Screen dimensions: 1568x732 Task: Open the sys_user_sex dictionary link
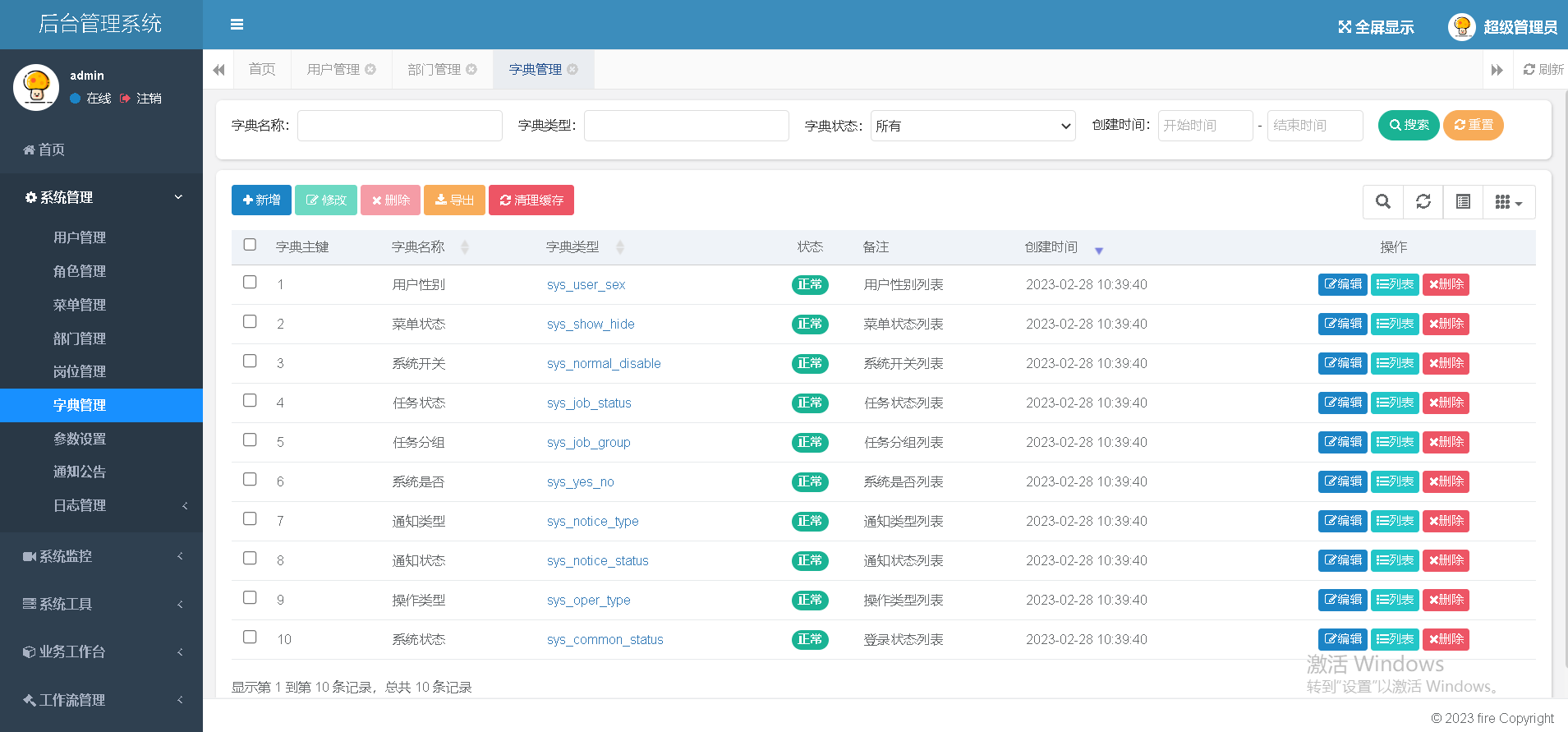pos(586,285)
